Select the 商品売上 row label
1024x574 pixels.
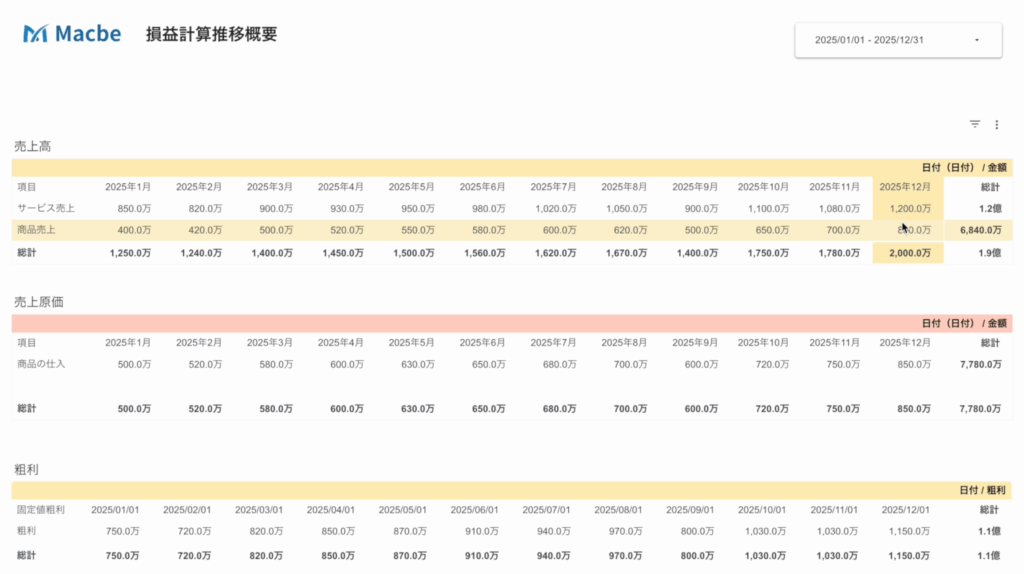35,230
